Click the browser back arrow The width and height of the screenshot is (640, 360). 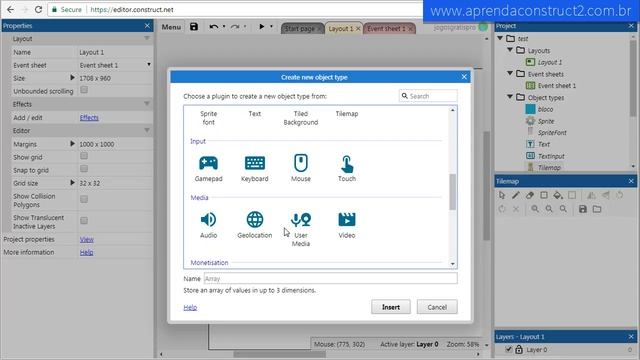pyautogui.click(x=10, y=9)
